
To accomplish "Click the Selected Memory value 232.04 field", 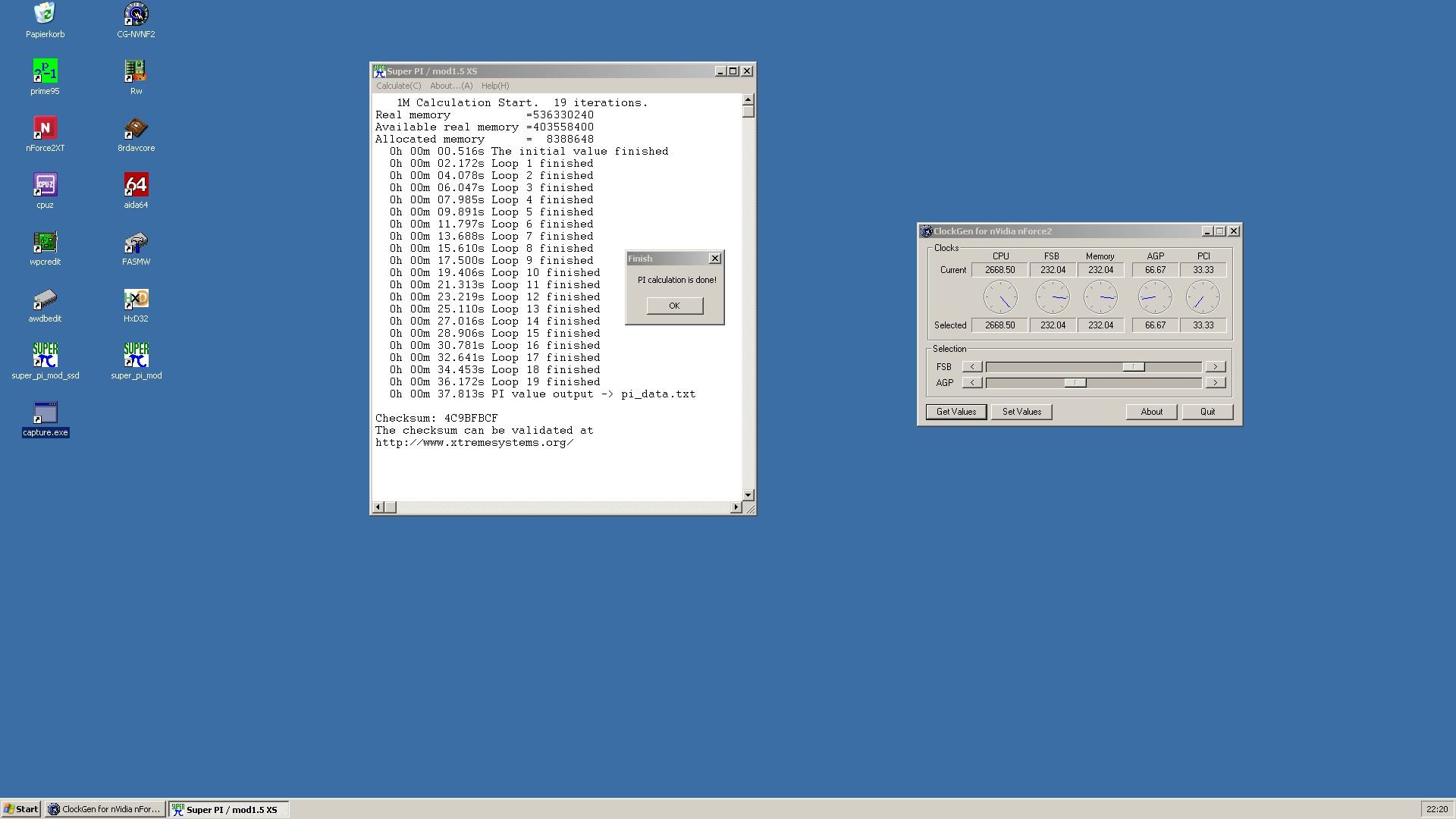I will (x=1100, y=325).
